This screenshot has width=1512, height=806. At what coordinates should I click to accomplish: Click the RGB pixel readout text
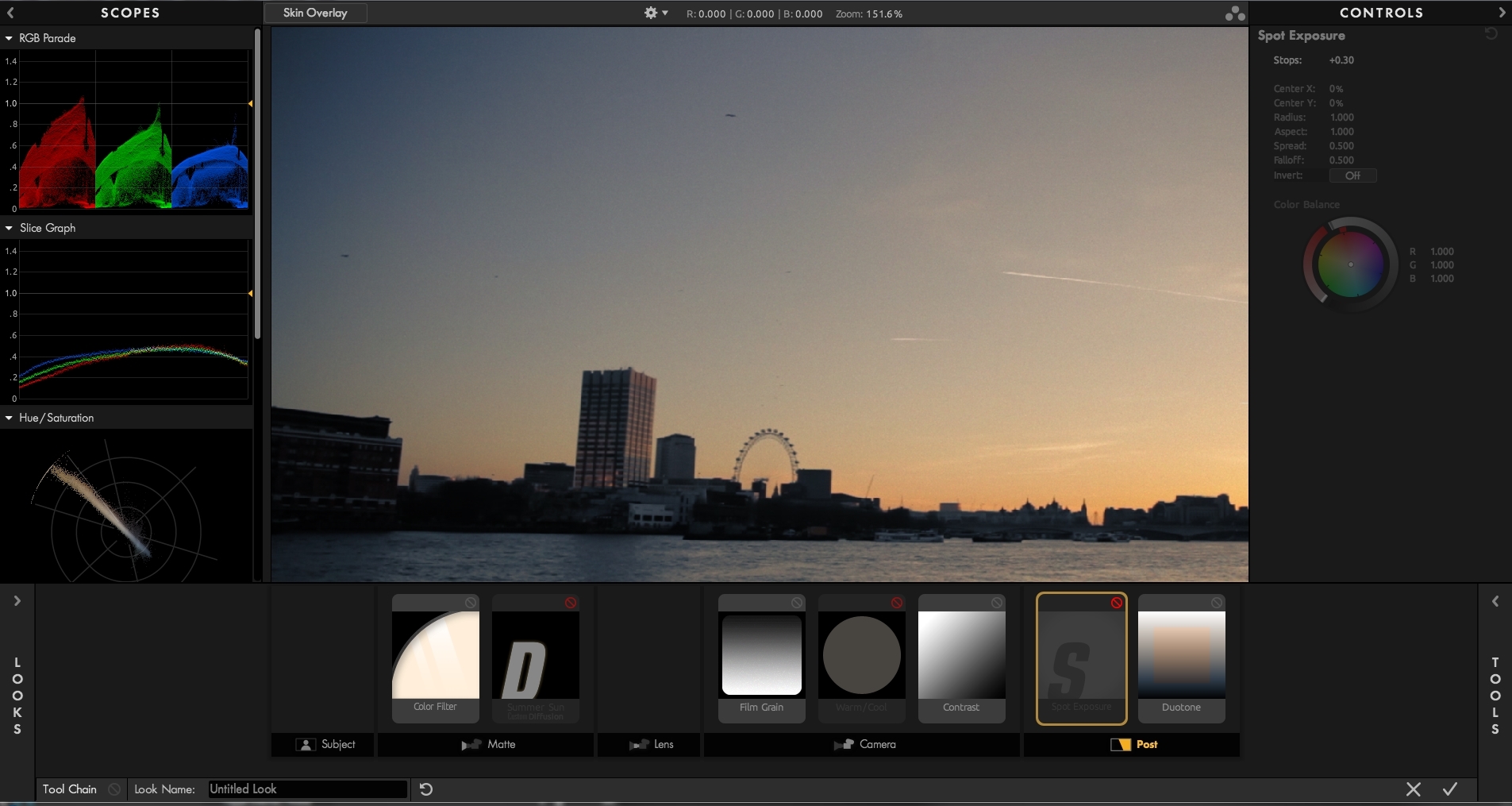(754, 13)
